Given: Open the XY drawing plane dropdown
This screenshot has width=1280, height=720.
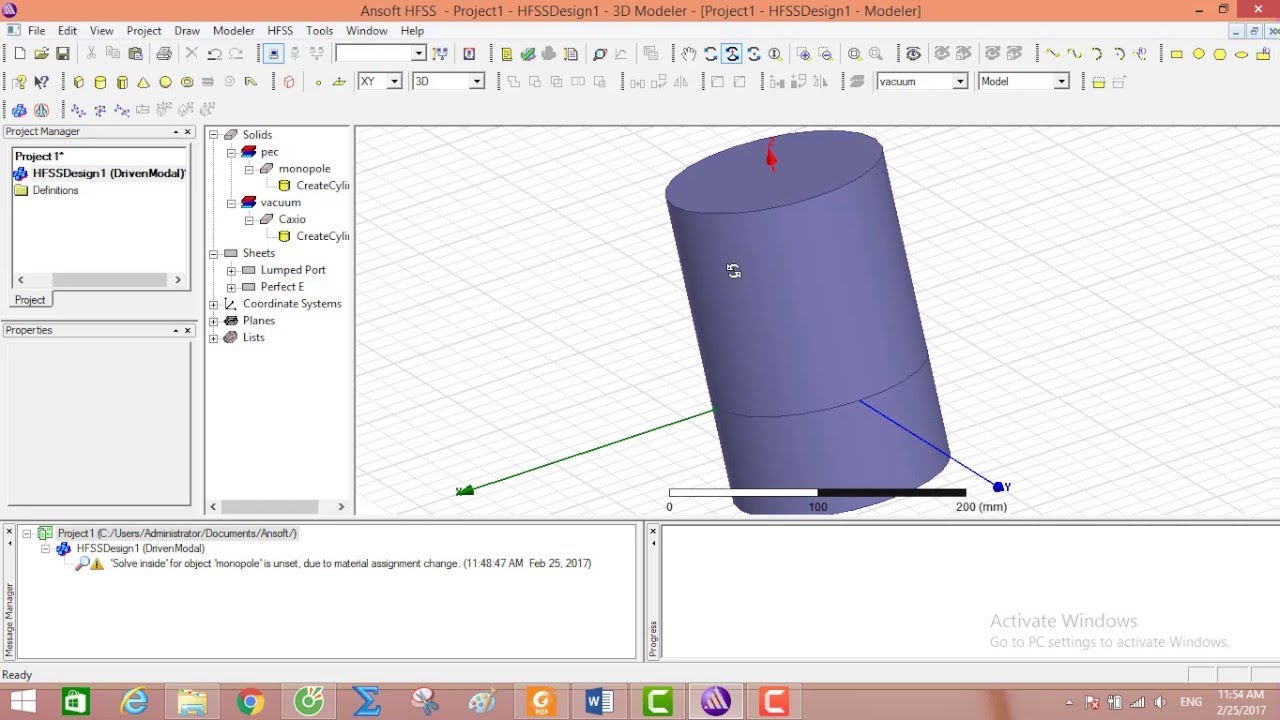Looking at the screenshot, I should point(394,82).
